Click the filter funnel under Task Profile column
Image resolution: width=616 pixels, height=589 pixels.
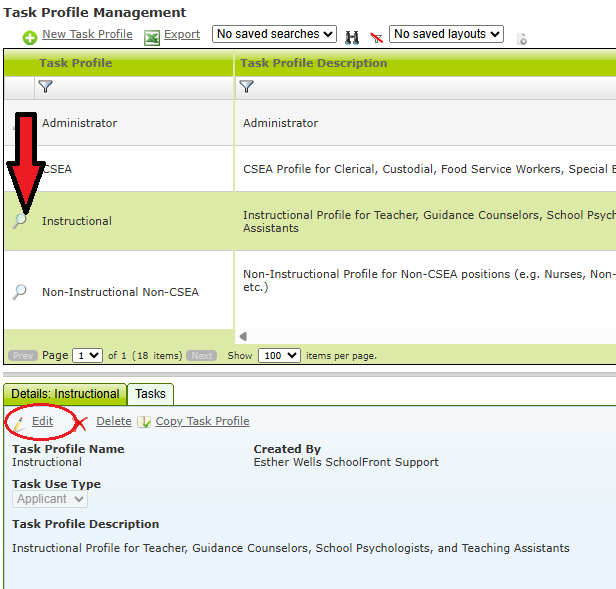click(46, 86)
